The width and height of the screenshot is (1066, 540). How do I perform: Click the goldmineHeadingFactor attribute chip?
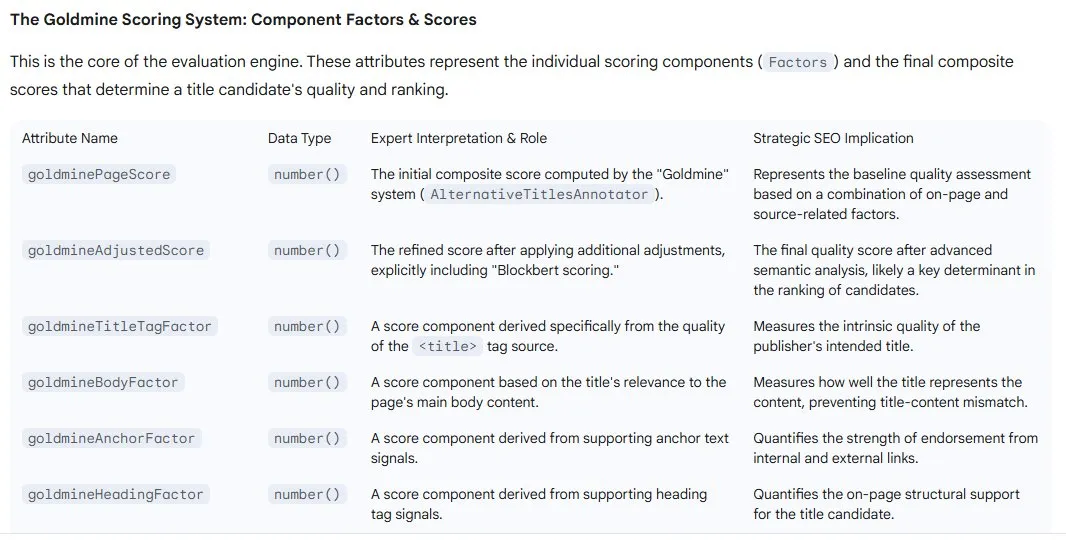[x=115, y=494]
